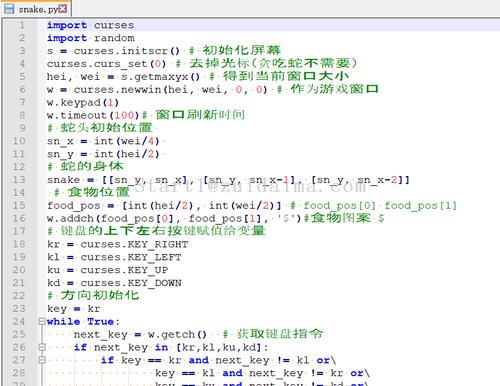500x386 pixels.
Task: Close the snake.py tab with red X
Action: click(x=63, y=9)
